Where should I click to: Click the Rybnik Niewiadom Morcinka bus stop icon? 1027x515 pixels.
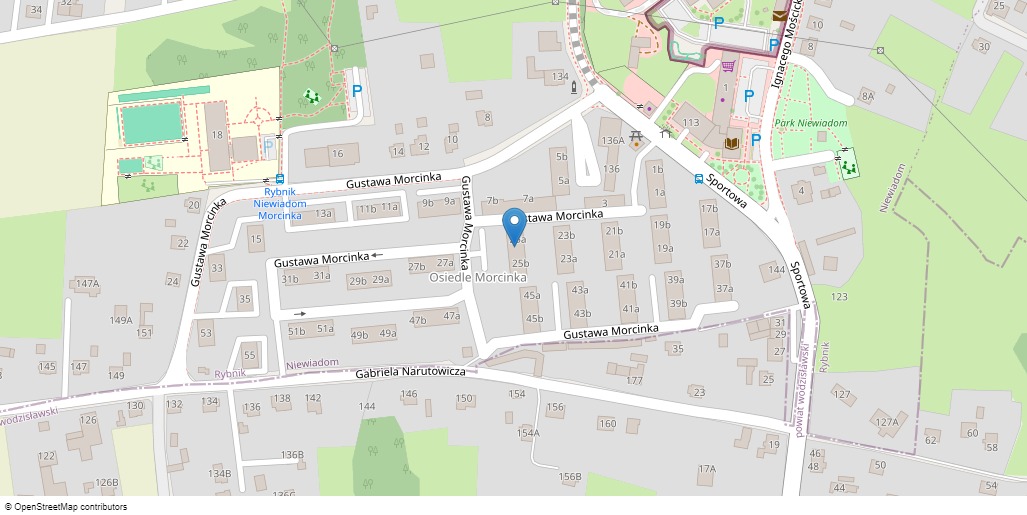pyautogui.click(x=280, y=179)
